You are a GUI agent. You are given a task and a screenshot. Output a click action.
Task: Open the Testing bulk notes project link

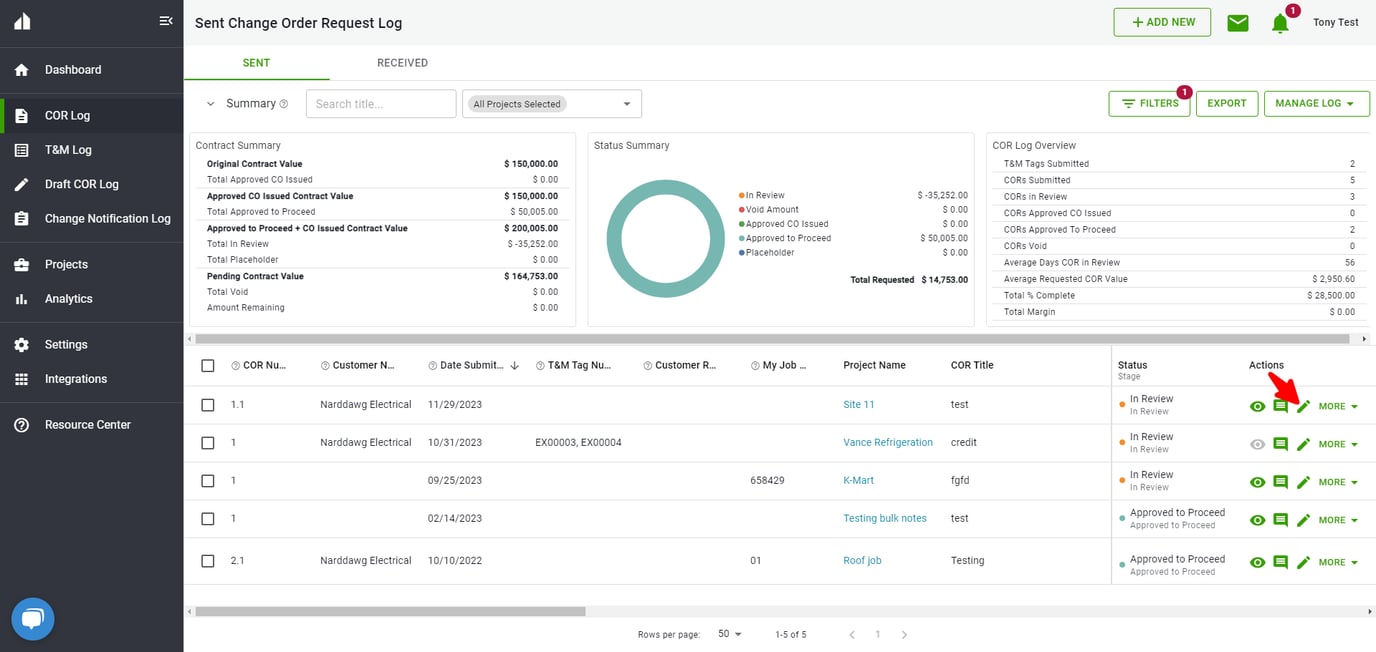pyautogui.click(x=887, y=518)
